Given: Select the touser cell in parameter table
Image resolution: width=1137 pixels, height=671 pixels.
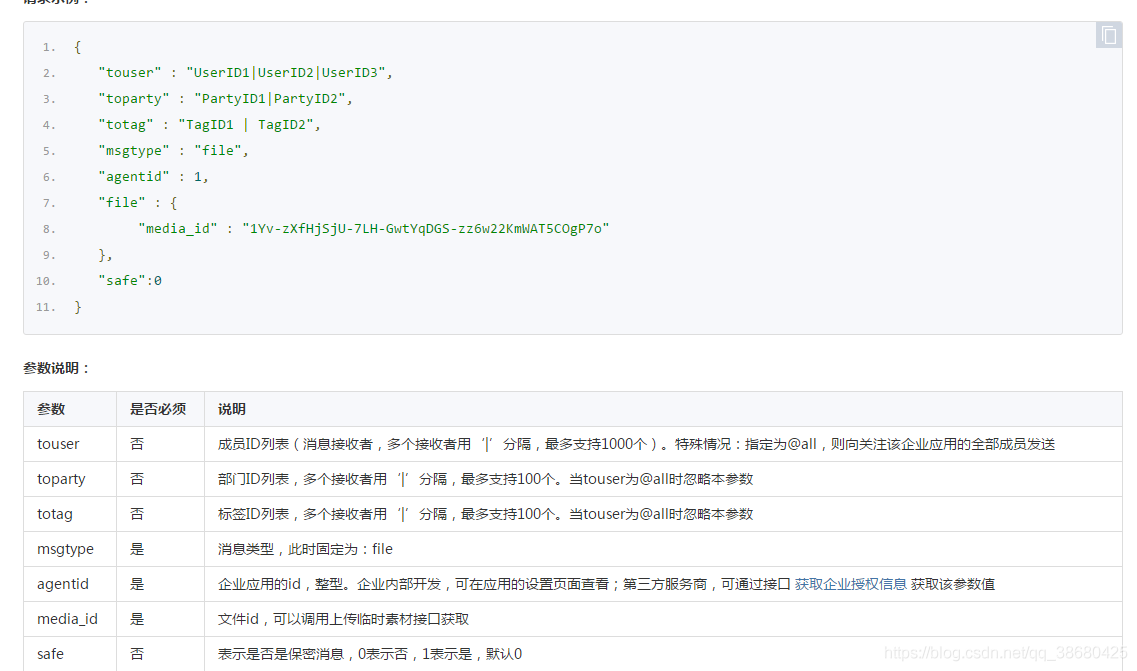Looking at the screenshot, I should [58, 444].
